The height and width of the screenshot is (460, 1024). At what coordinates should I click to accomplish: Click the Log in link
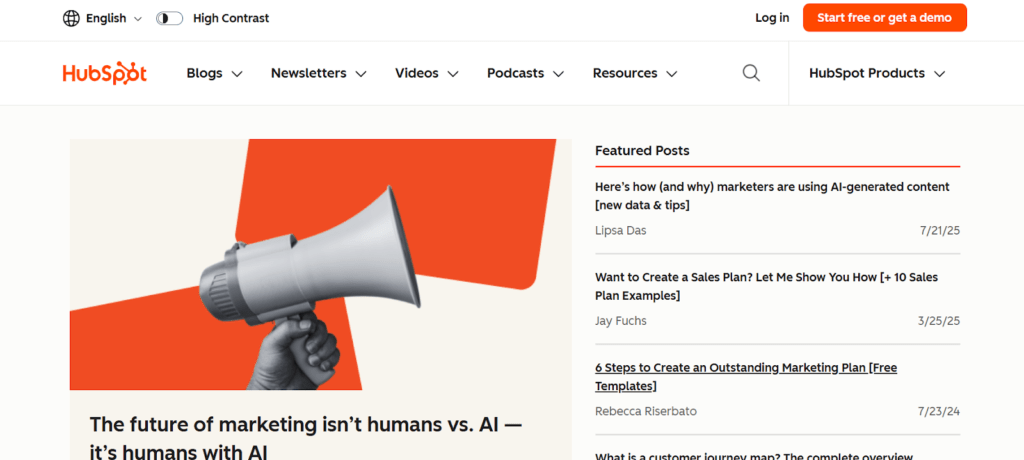click(x=772, y=18)
